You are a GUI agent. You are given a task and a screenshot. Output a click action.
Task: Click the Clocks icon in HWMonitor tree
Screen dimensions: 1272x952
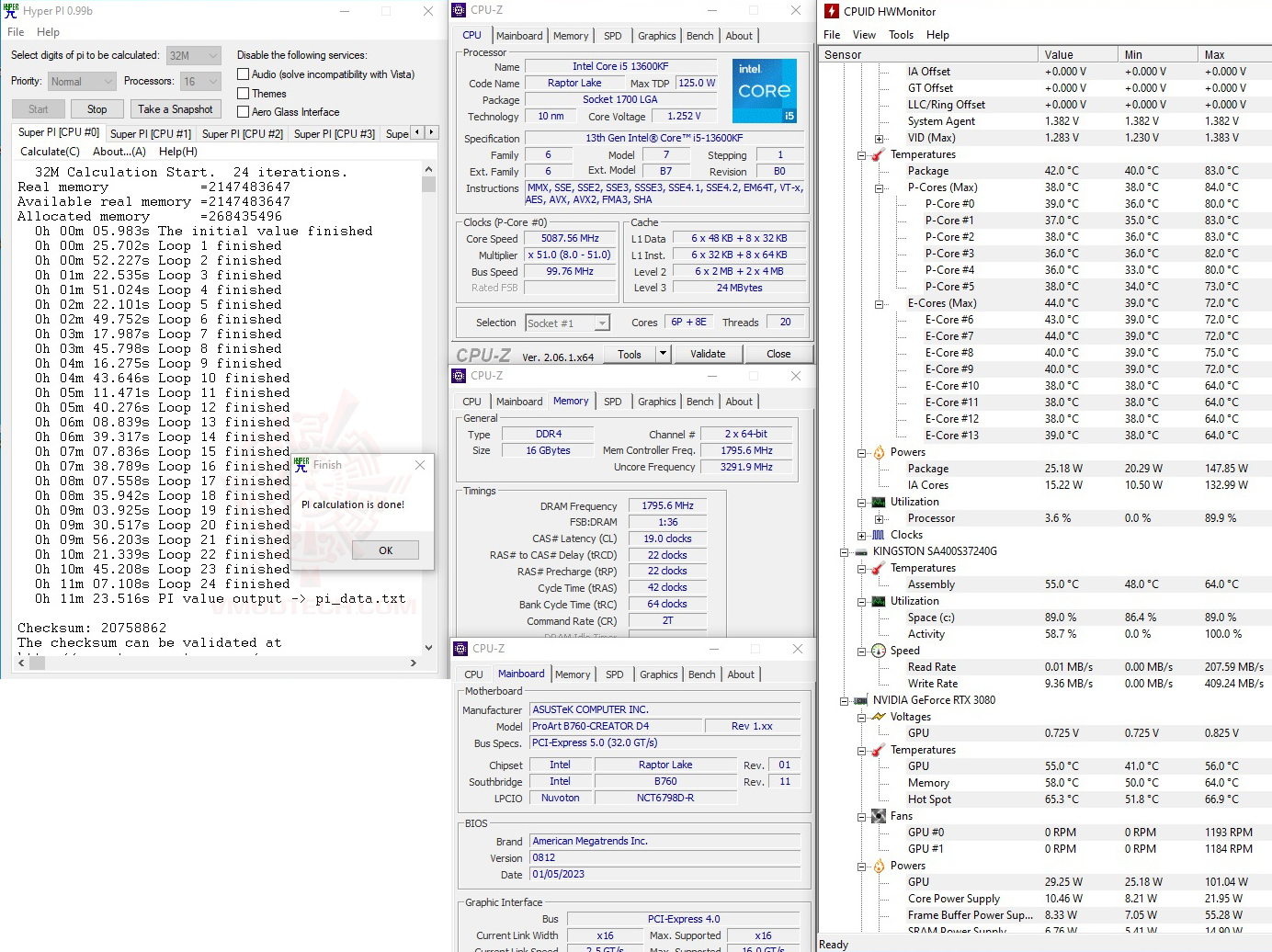pos(879,535)
